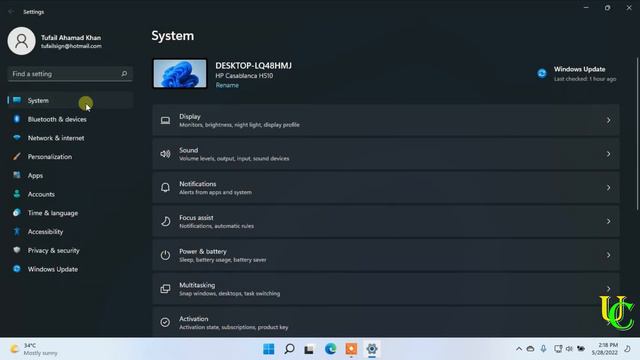The height and width of the screenshot is (360, 640).
Task: Expand Sound settings chevron
Action: 608,154
